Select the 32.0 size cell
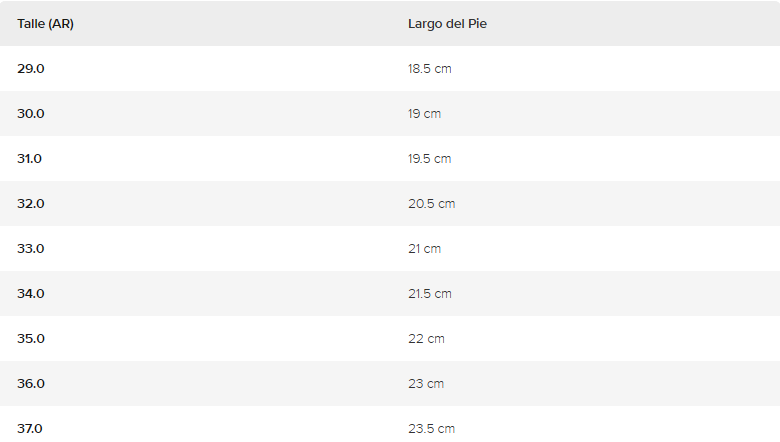780x442 pixels. pos(31,203)
